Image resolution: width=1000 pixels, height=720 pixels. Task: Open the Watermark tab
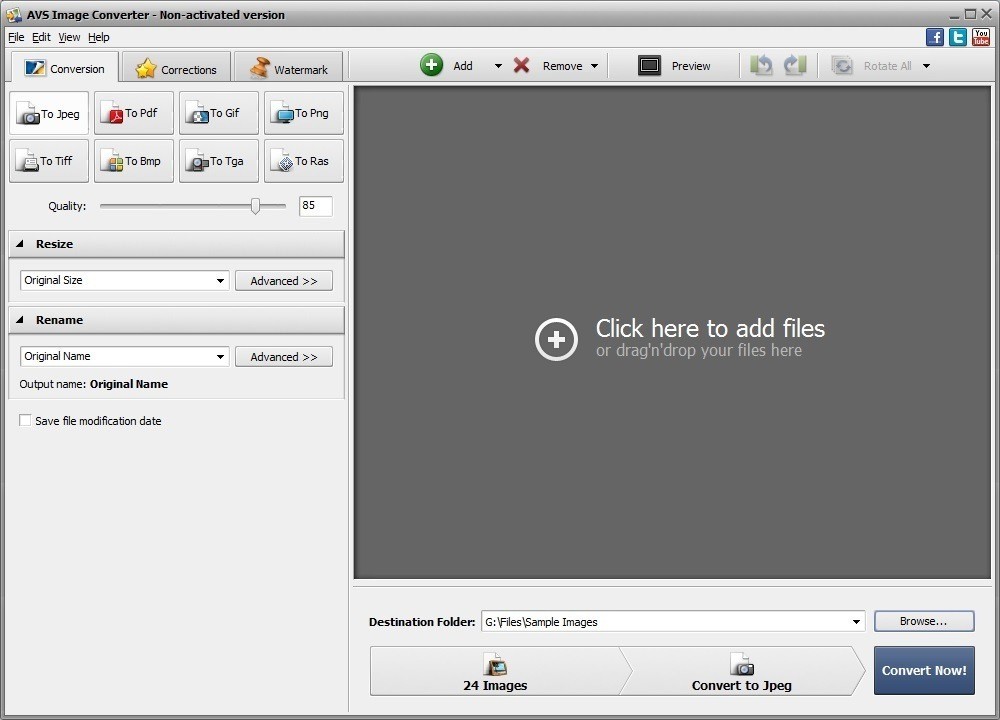coord(288,68)
